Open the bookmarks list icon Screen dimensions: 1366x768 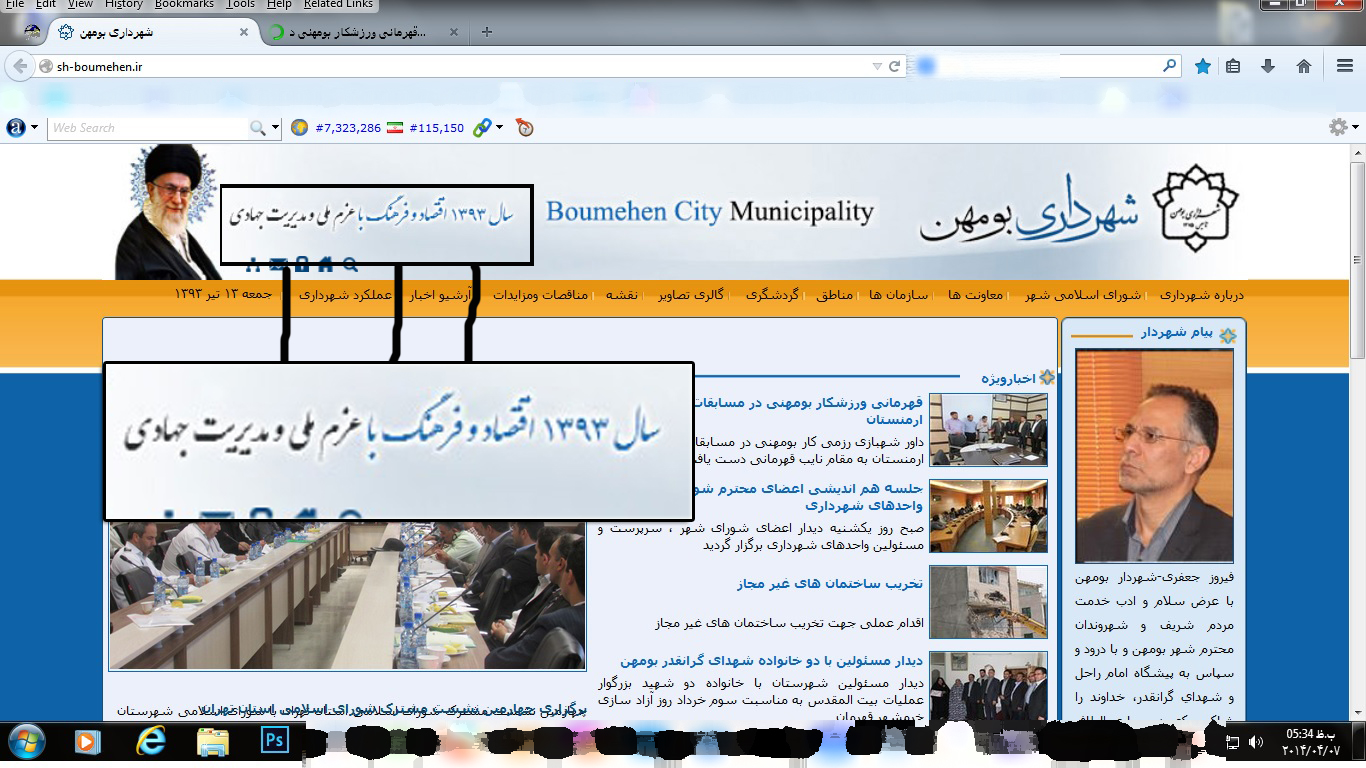click(x=1233, y=66)
